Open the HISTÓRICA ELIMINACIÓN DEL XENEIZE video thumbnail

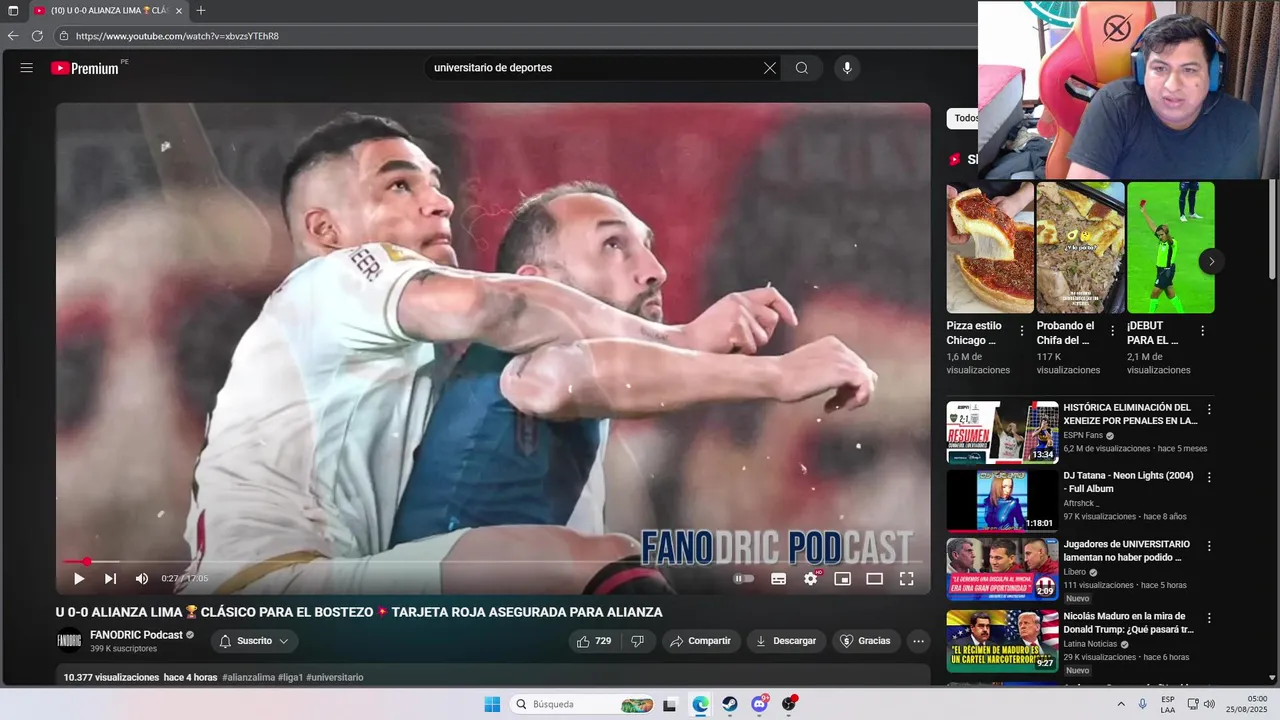(1002, 432)
